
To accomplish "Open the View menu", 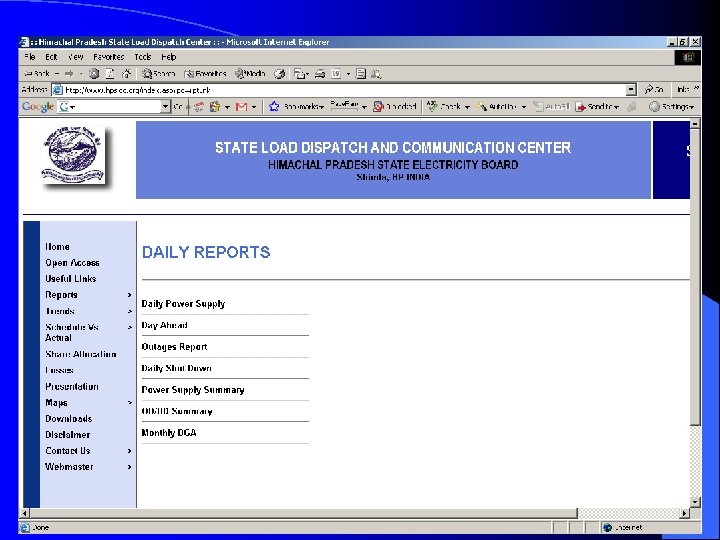I will [76, 57].
